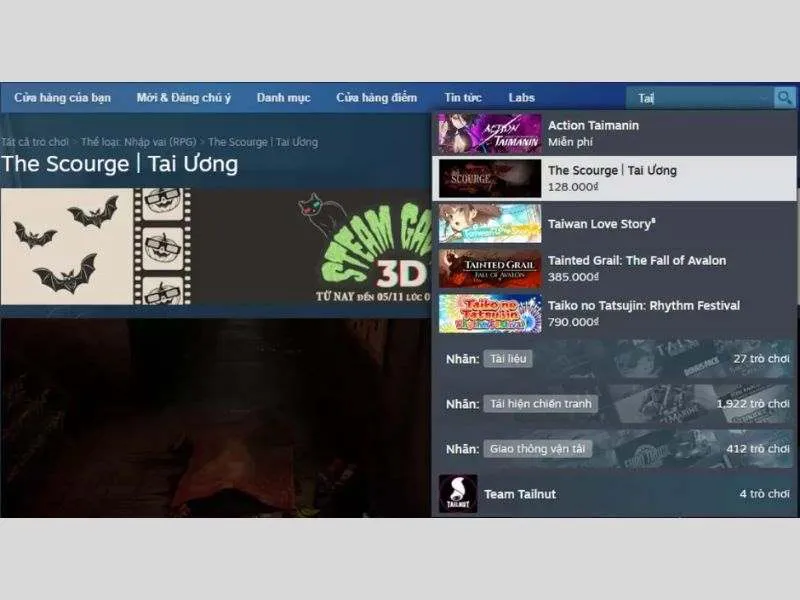
Task: Click the dark game screenshot preview
Action: pos(216,417)
